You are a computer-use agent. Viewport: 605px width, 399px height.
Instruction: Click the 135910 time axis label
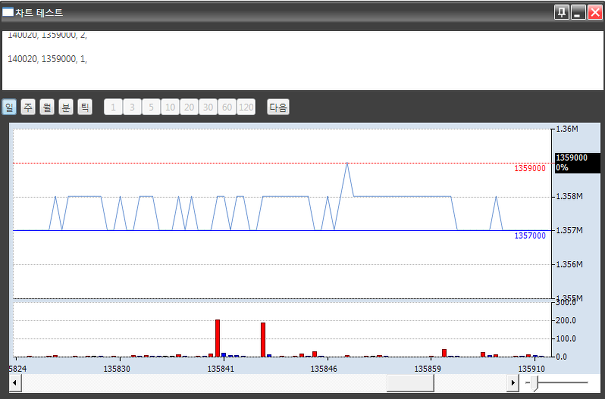click(x=532, y=369)
